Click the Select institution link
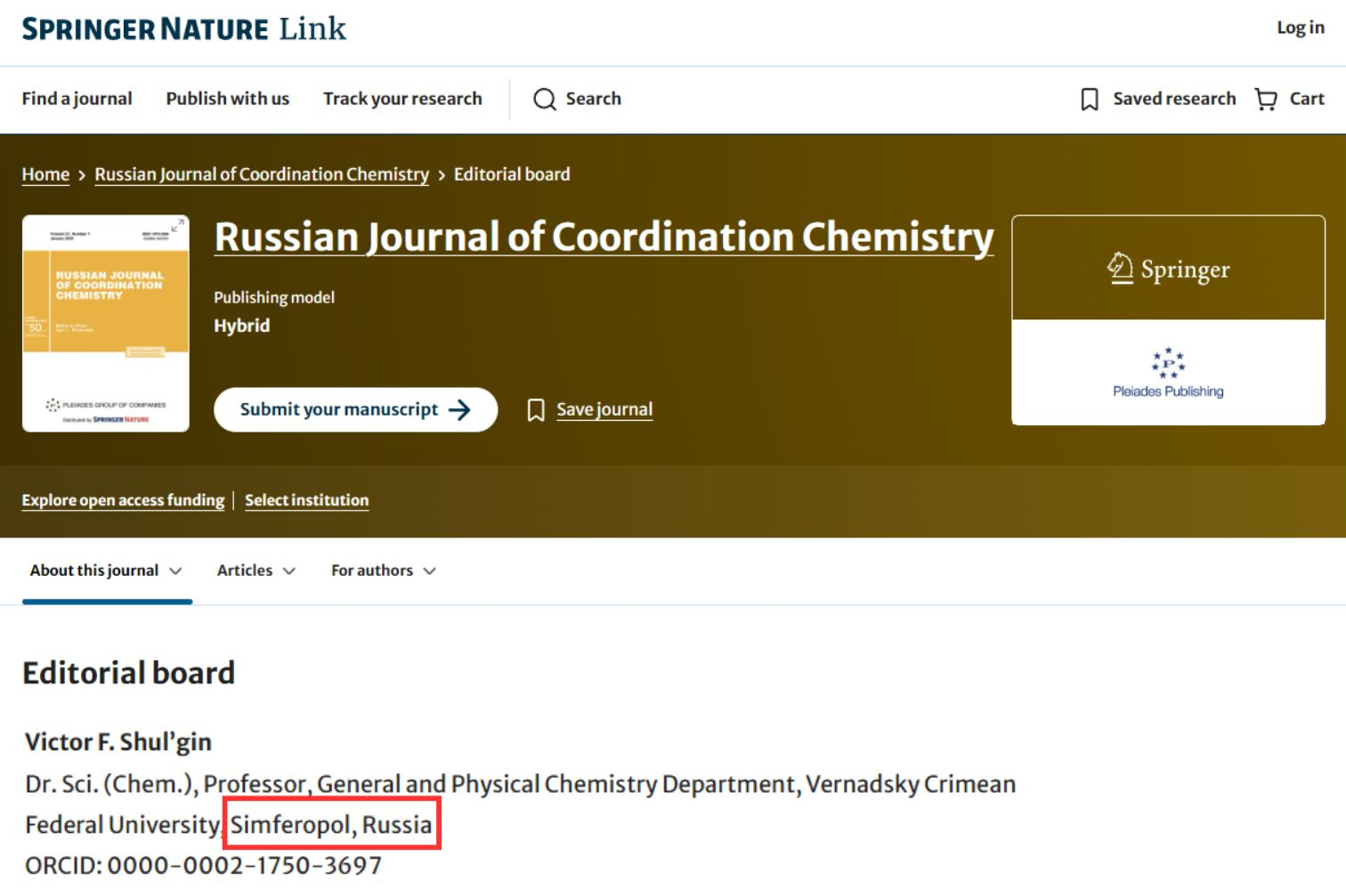 click(306, 500)
